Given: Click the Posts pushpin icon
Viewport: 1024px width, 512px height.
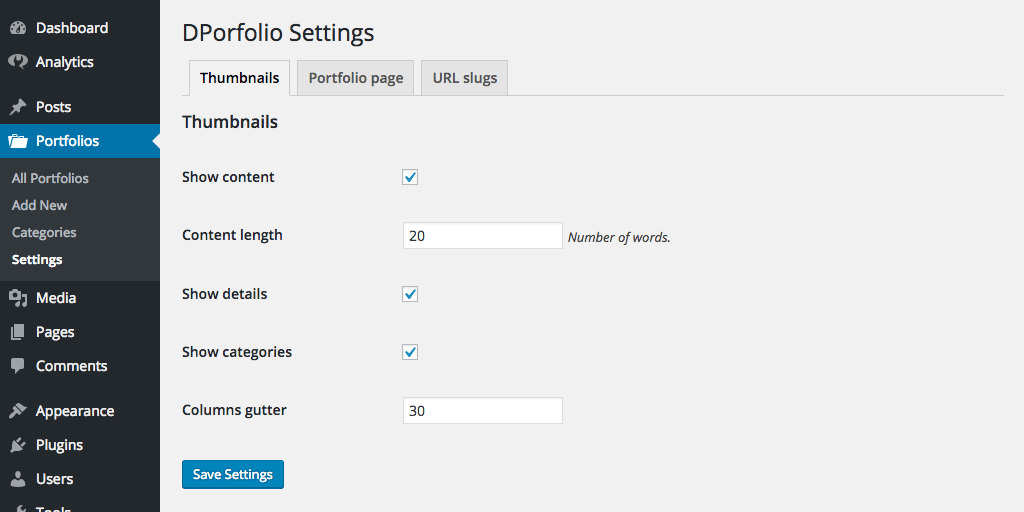Looking at the screenshot, I should [18, 107].
